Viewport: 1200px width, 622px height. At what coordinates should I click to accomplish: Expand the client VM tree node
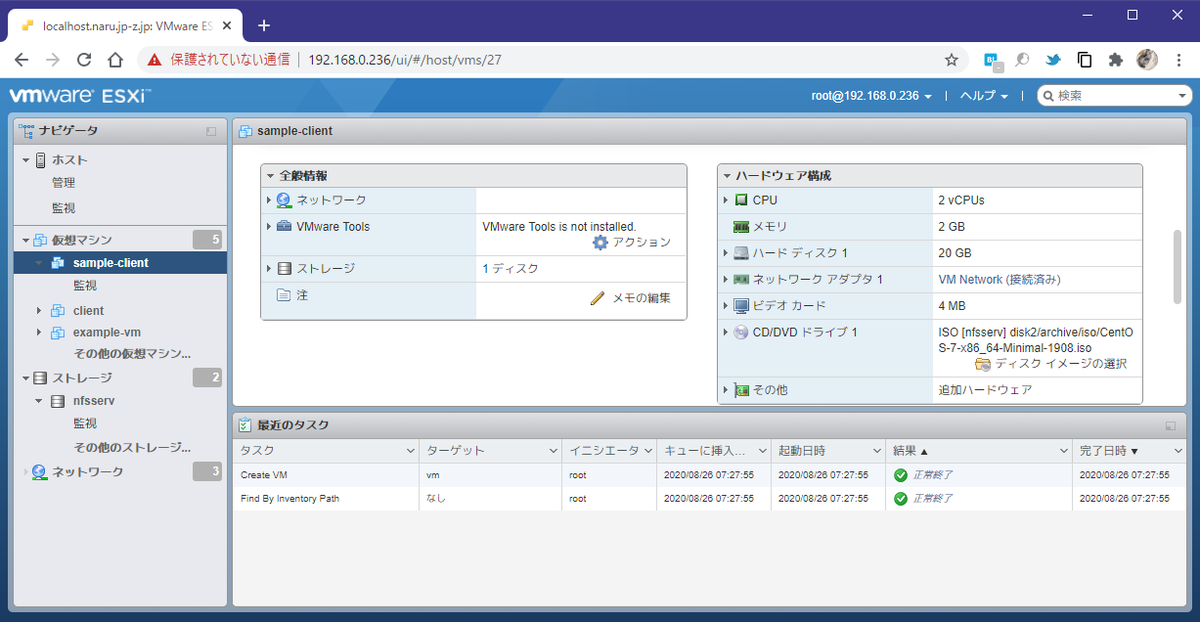click(x=39, y=311)
